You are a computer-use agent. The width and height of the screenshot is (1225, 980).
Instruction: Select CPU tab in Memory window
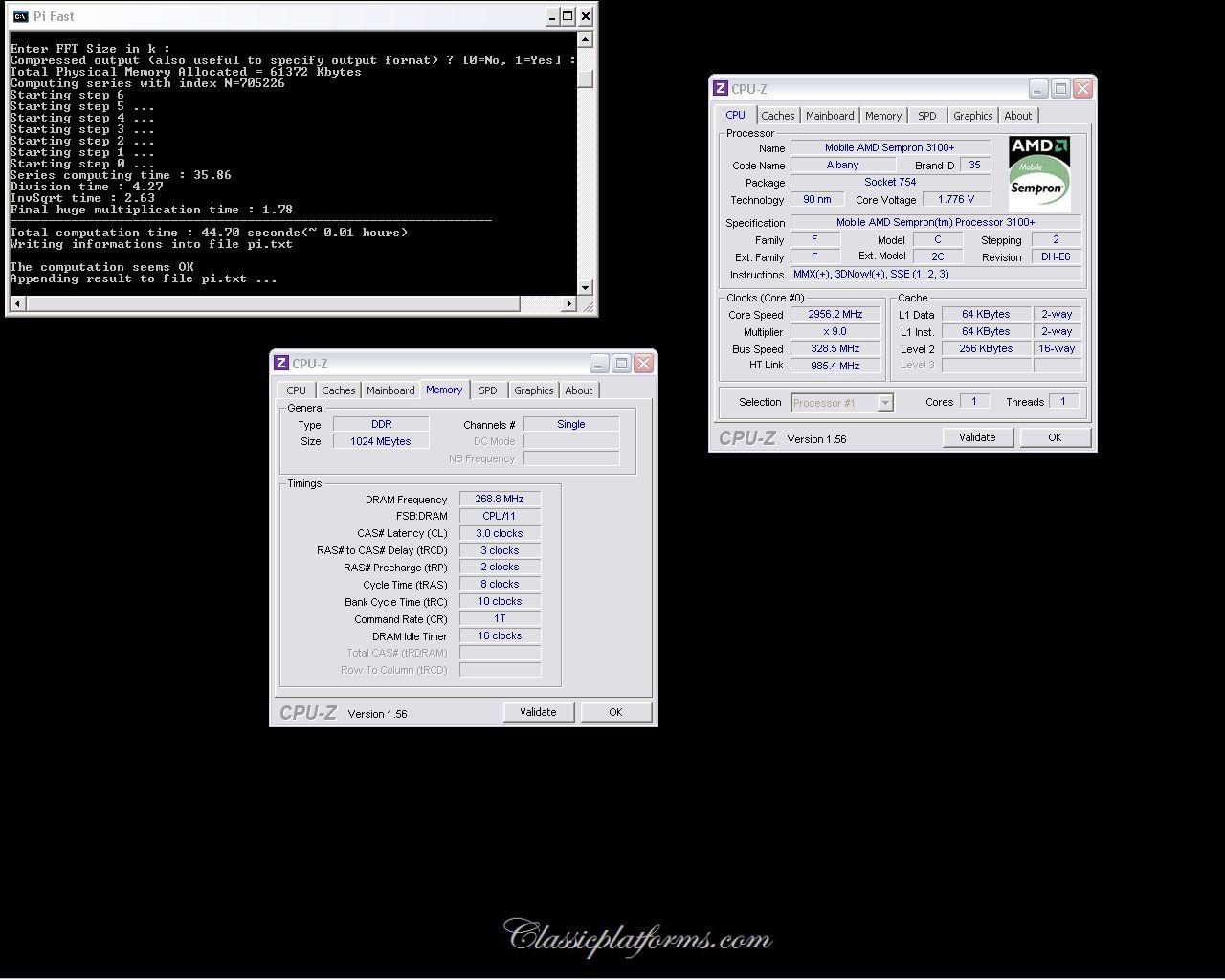click(297, 390)
